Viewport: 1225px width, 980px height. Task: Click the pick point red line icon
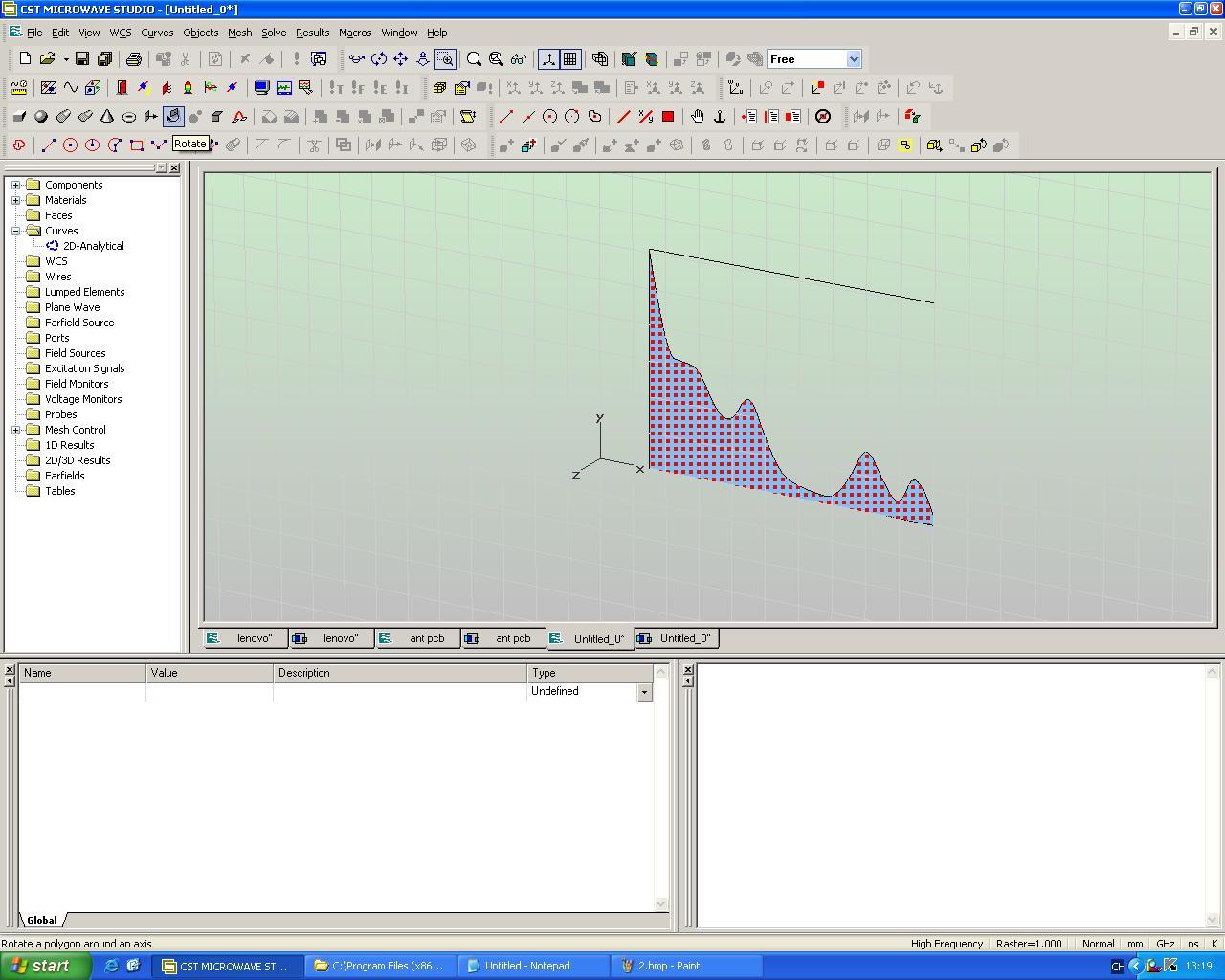coord(506,117)
